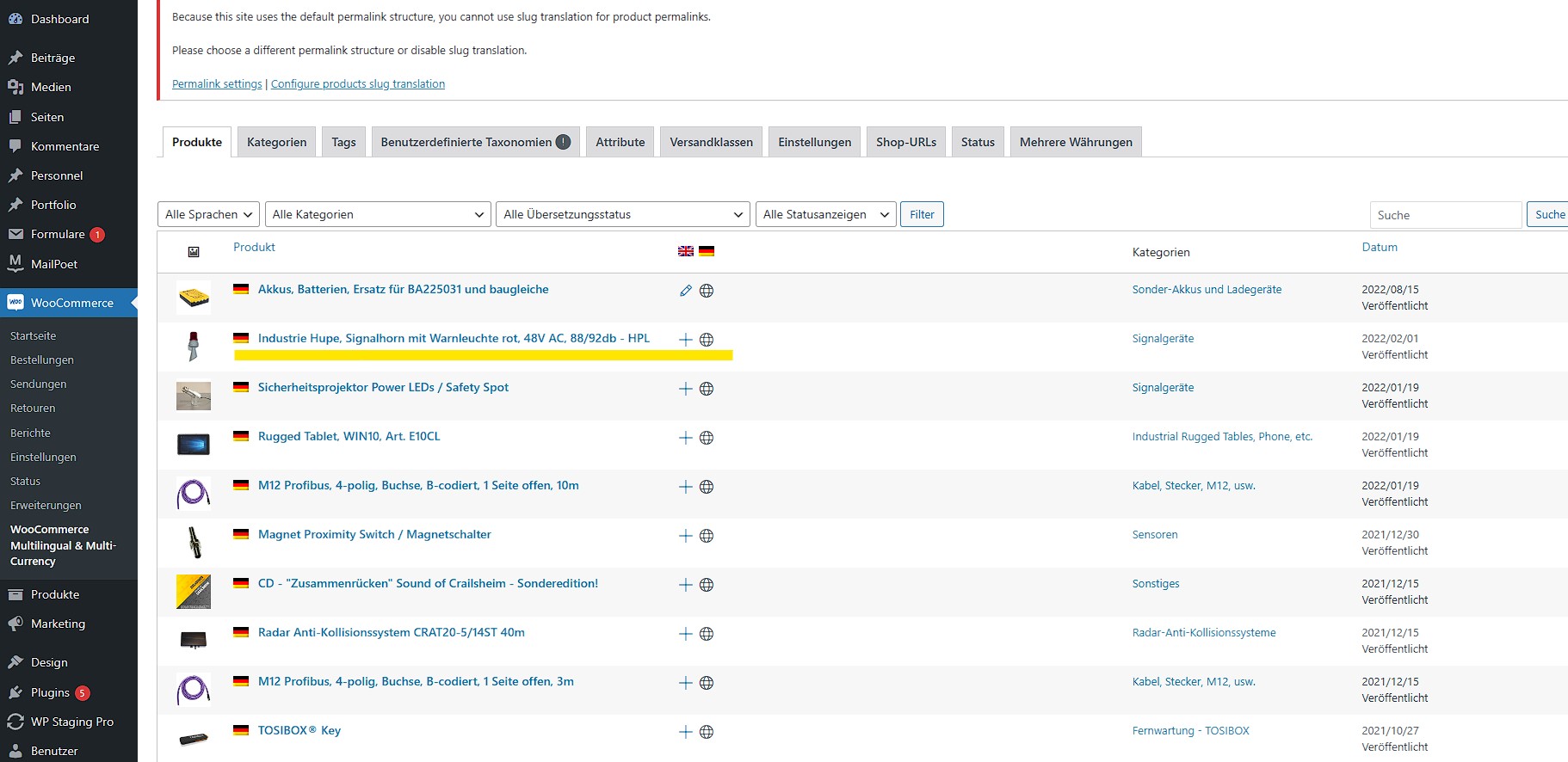
Task: Open the Einstellungen tab
Action: pyautogui.click(x=814, y=142)
